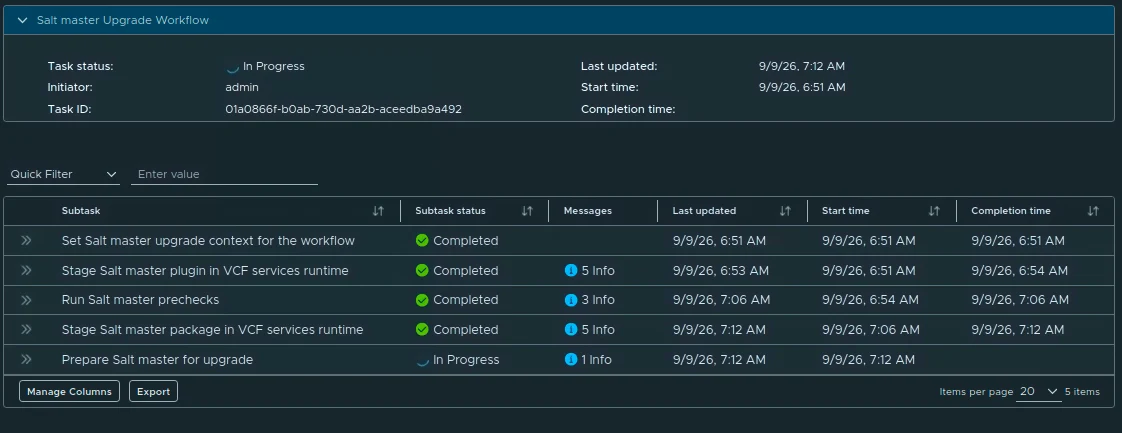Image resolution: width=1122 pixels, height=433 pixels.
Task: Click the header Start time value 9/9/26, 6:51 AM
Action: [x=802, y=87]
